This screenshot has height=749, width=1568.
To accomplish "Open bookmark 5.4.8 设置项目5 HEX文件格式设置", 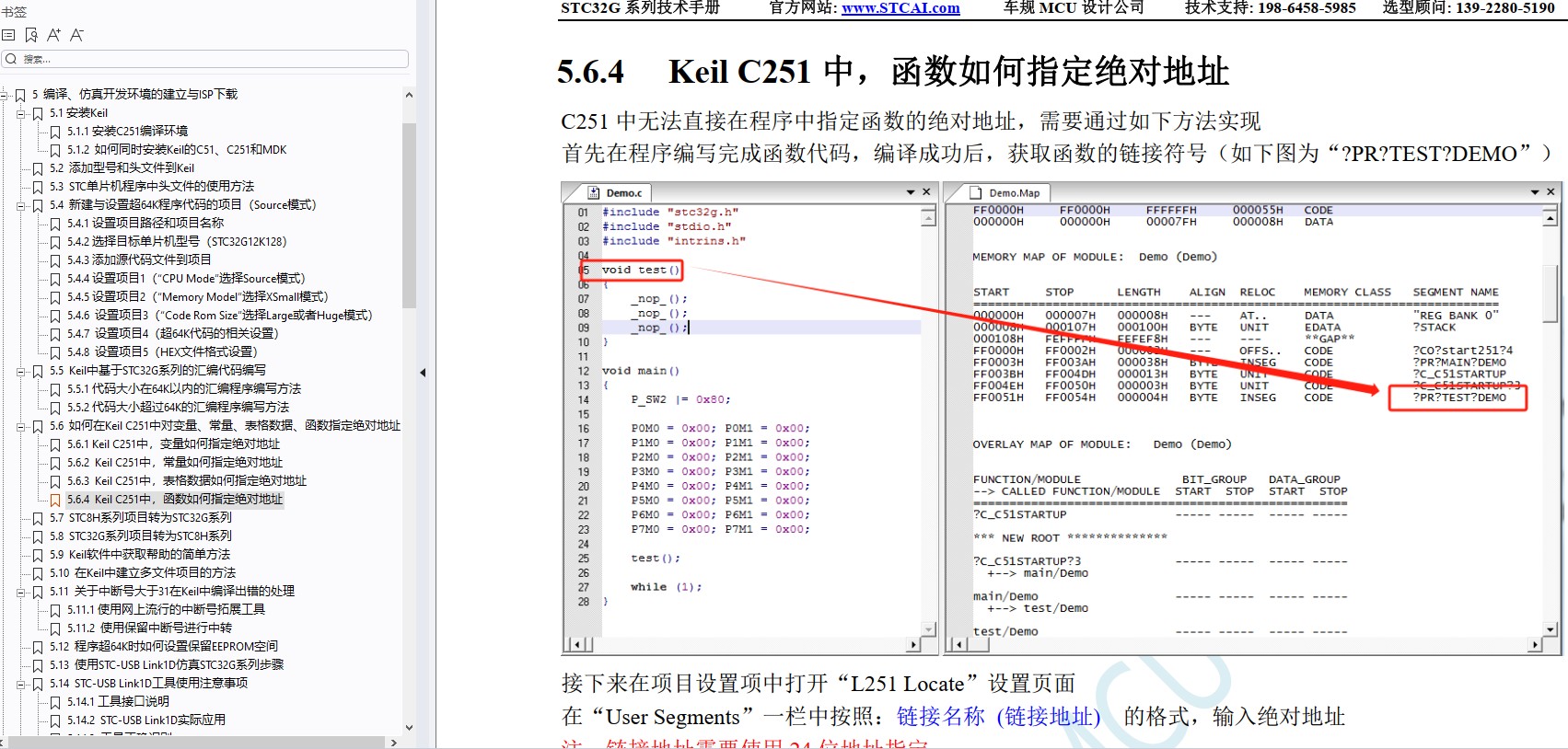I will pyautogui.click(x=162, y=352).
